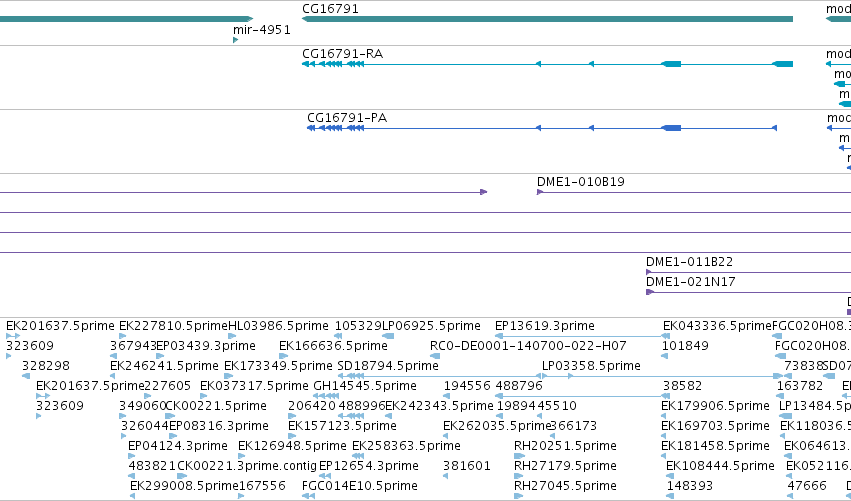Screen dimensions: 851x501
Task: Click the EK181458.5prime label
Action: point(715,446)
